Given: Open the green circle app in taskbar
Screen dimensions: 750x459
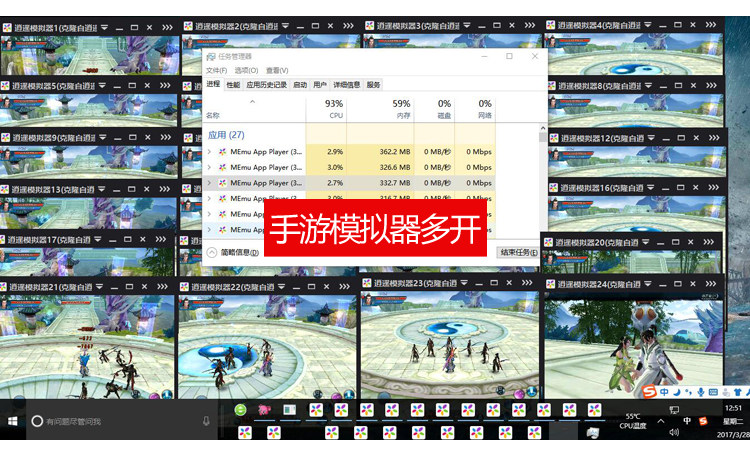Looking at the screenshot, I should [x=240, y=410].
